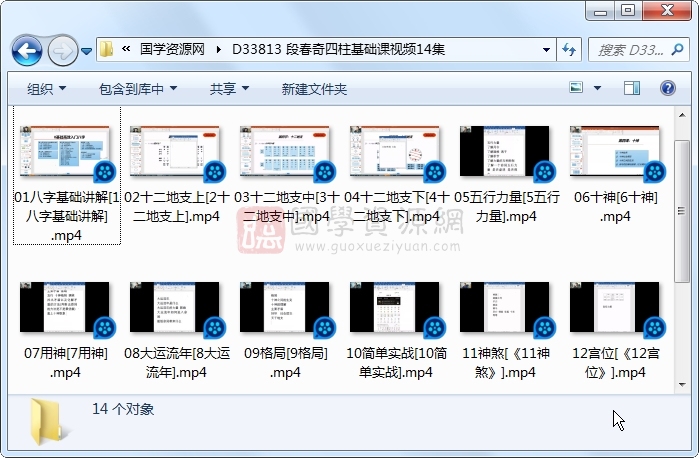Go back using the Back arrow button
This screenshot has height=458, width=699.
(x=27, y=51)
